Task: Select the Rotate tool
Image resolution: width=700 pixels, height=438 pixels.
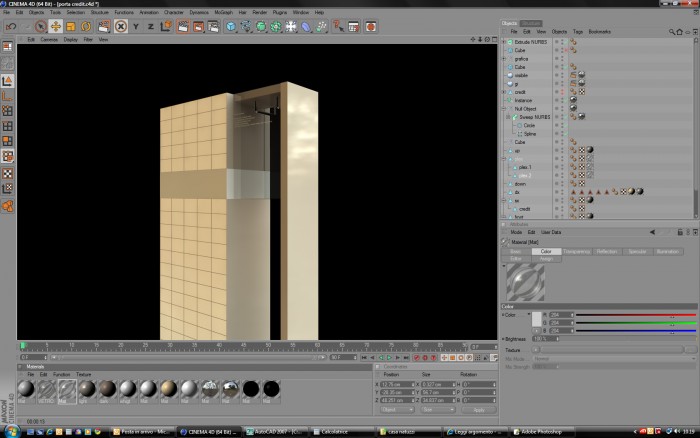Action: 86,27
